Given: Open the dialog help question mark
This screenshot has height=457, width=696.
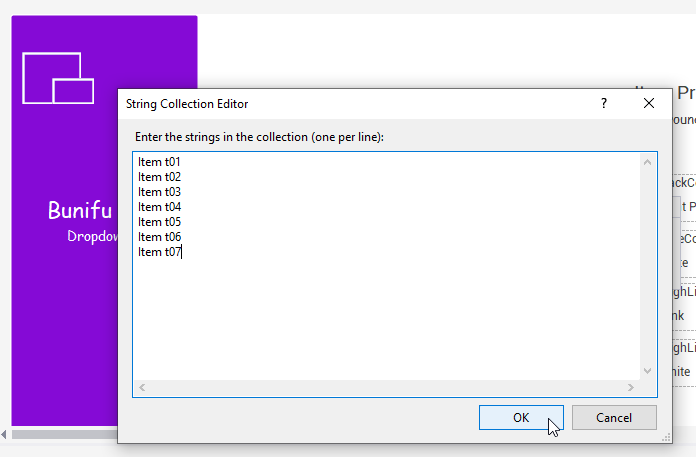Looking at the screenshot, I should [x=604, y=103].
